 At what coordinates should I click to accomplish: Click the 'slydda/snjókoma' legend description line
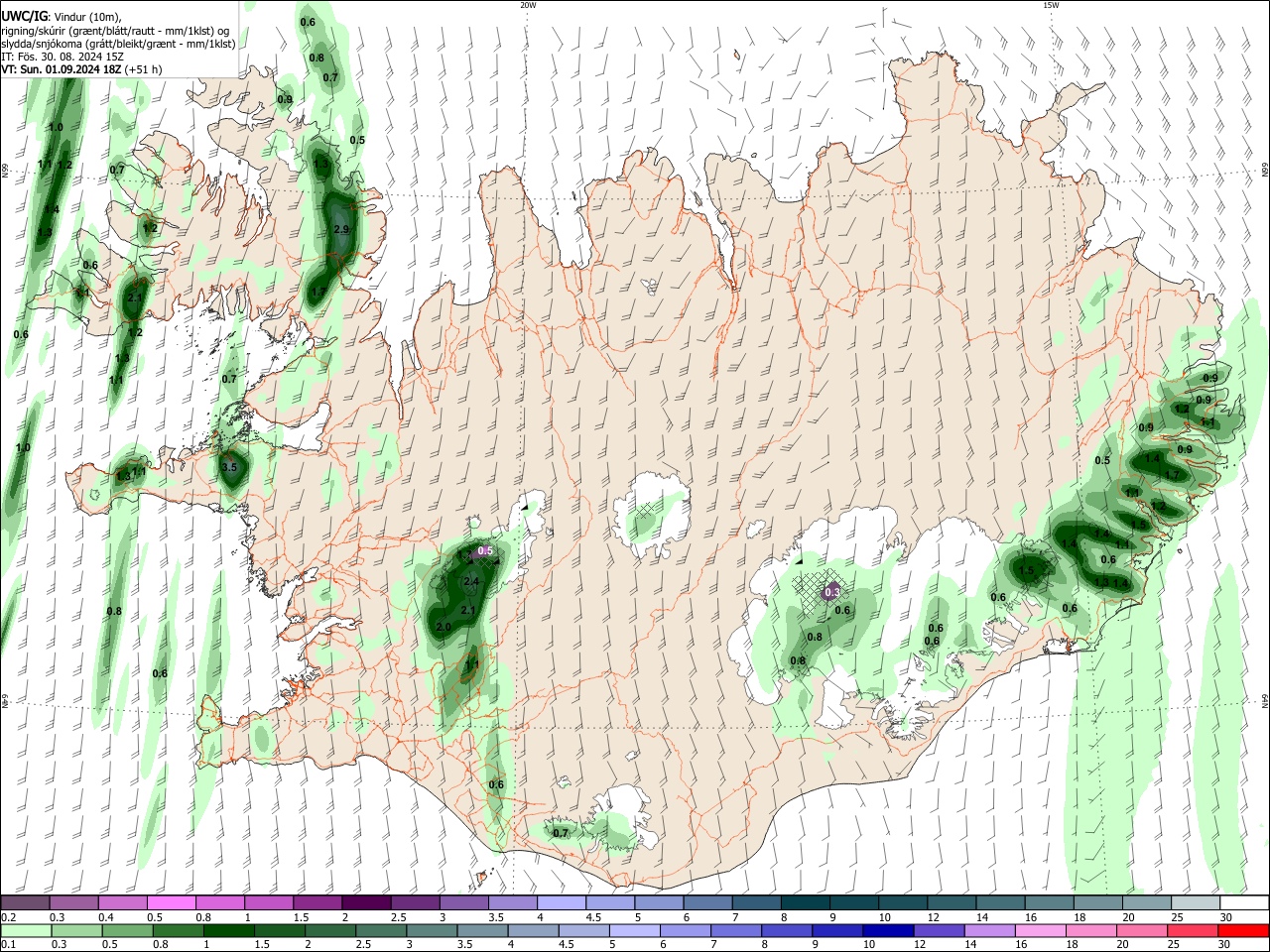[118, 44]
